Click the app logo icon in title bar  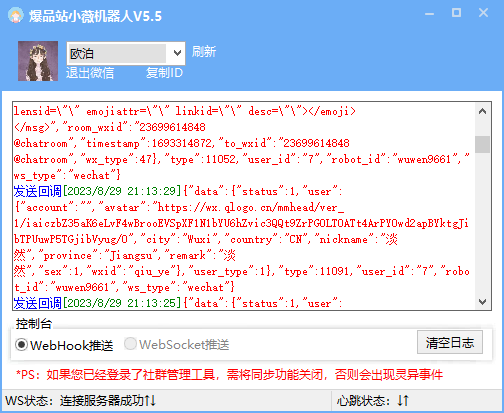tap(16, 15)
